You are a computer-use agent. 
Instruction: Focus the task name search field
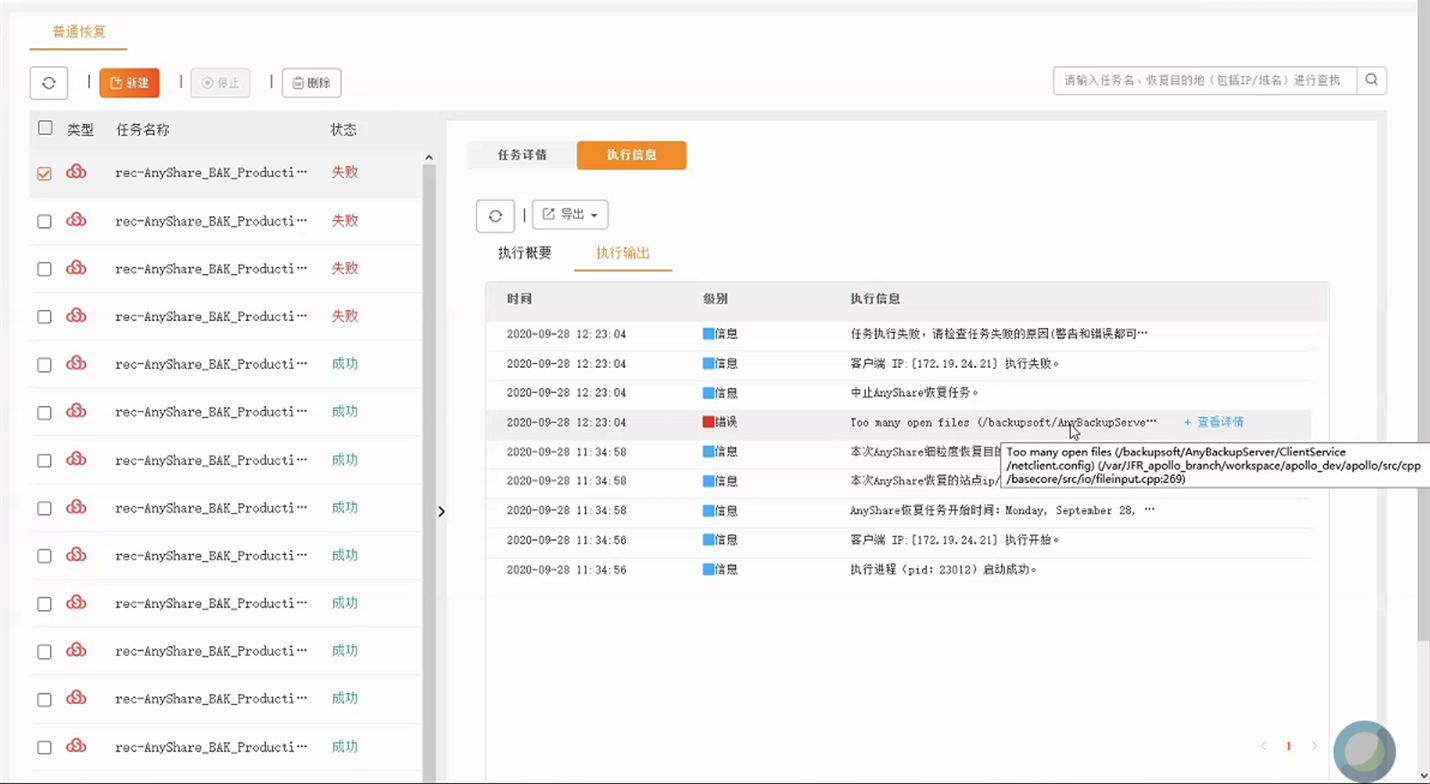pyautogui.click(x=1205, y=80)
